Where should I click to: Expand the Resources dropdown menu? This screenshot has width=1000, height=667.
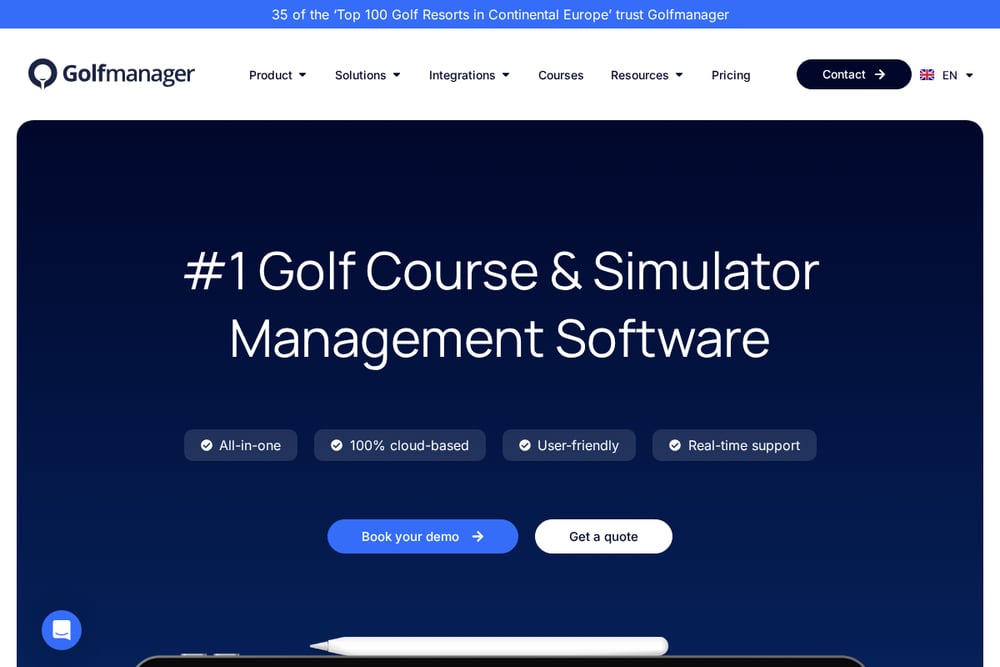[647, 75]
